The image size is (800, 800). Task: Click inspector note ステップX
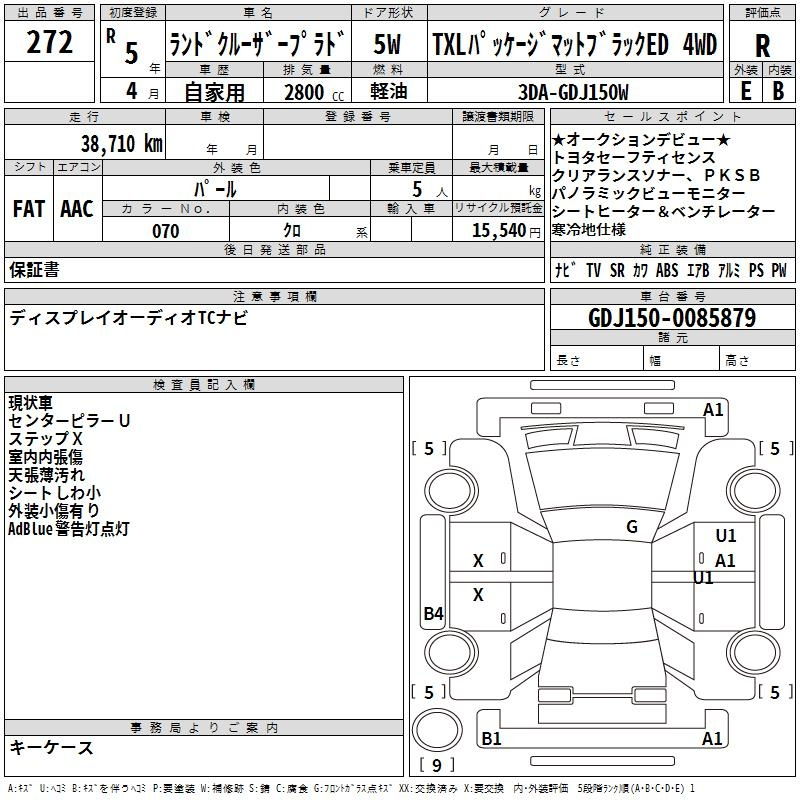tap(45, 439)
